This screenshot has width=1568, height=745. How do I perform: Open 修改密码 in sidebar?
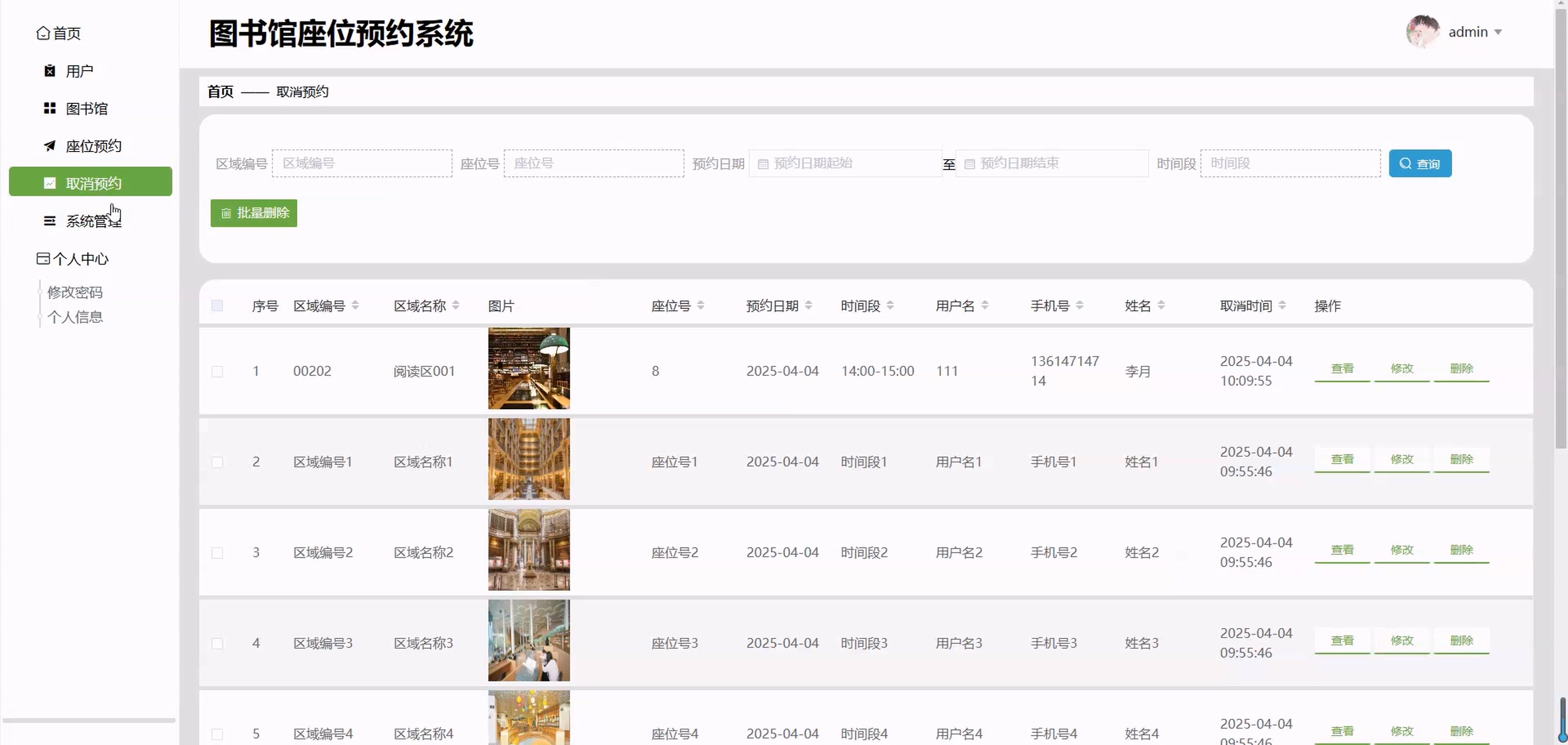coord(75,293)
